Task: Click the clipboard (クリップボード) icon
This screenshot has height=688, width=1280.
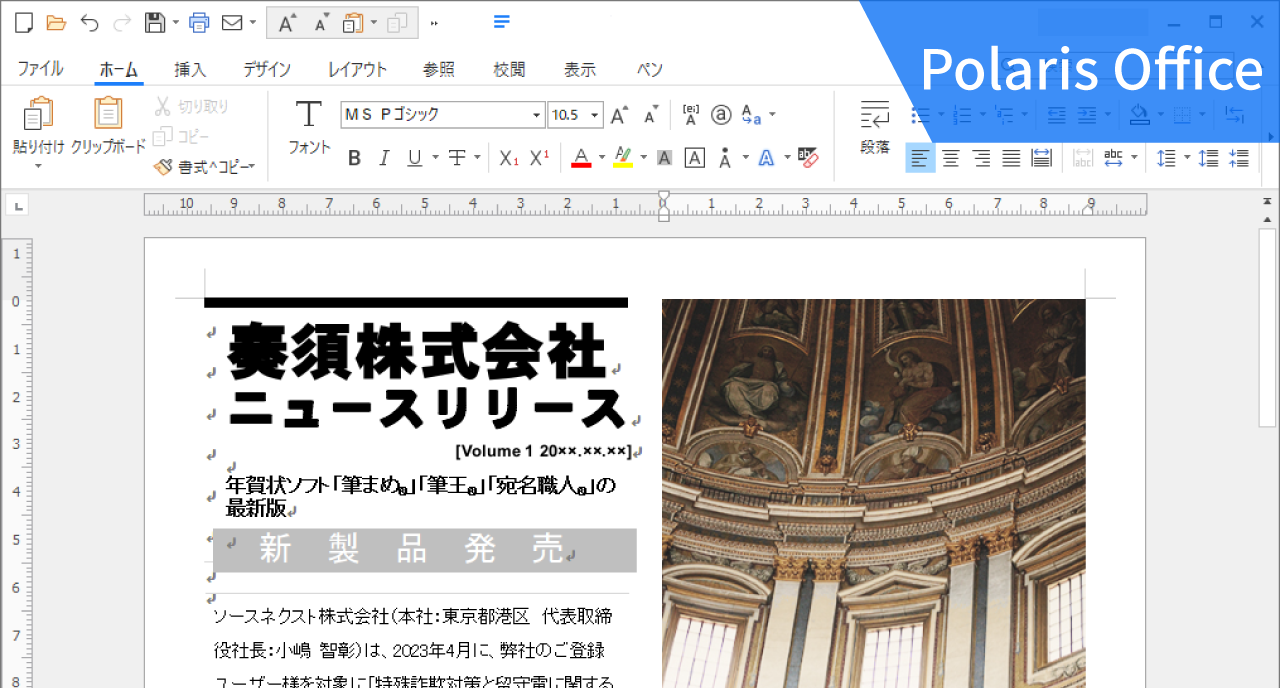Action: coord(110,120)
